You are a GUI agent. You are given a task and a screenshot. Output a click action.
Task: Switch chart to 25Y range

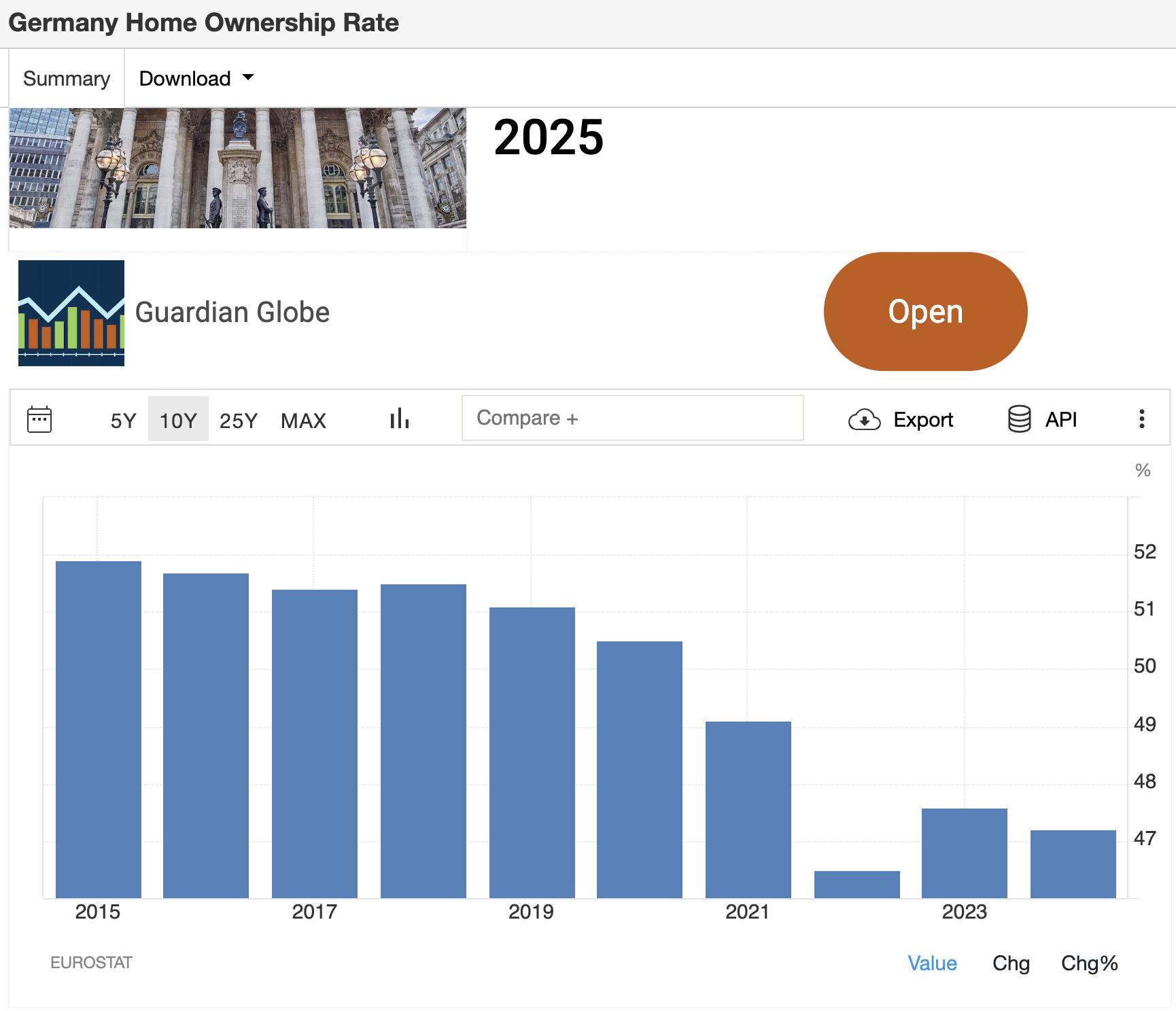[x=238, y=421]
